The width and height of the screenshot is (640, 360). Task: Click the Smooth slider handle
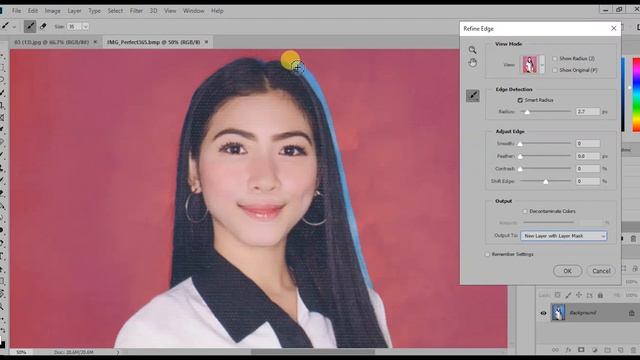[520, 144]
